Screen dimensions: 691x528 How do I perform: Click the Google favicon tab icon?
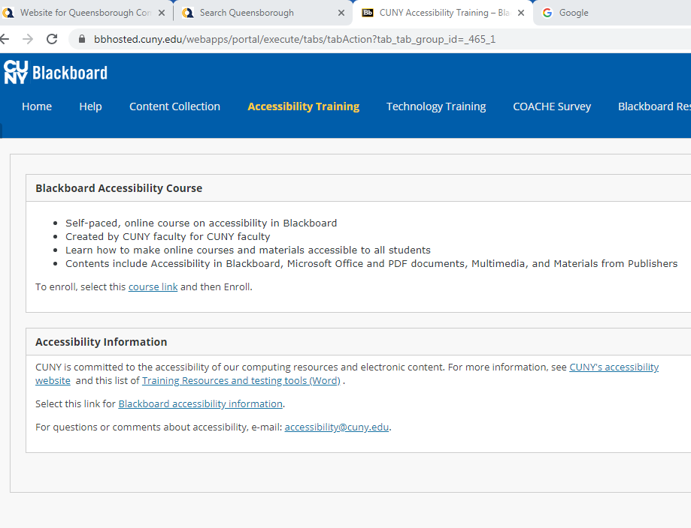[x=547, y=13]
